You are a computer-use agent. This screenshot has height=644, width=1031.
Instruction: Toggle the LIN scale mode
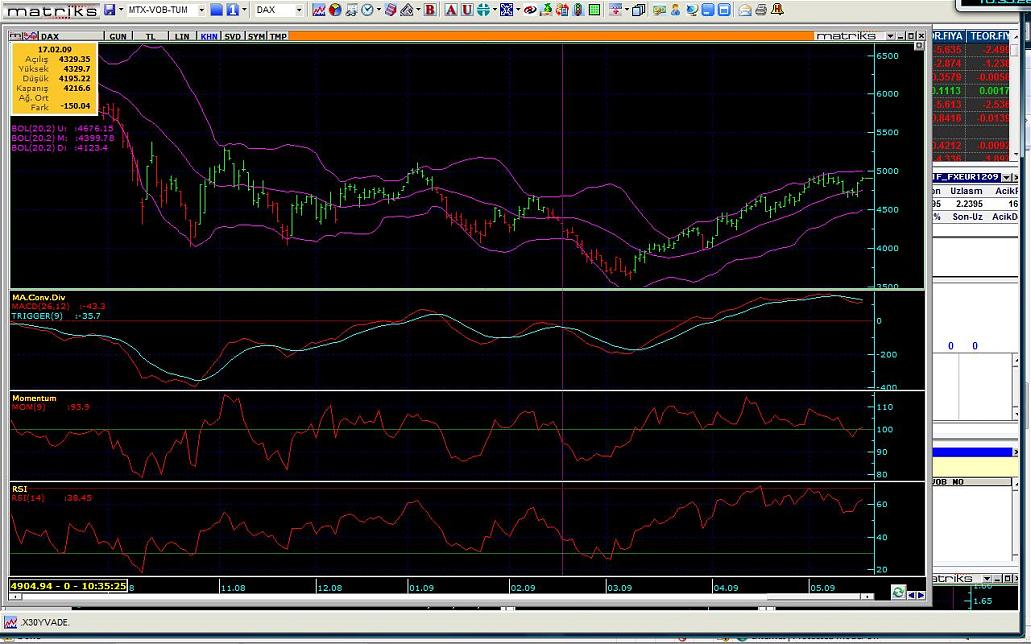coord(181,36)
